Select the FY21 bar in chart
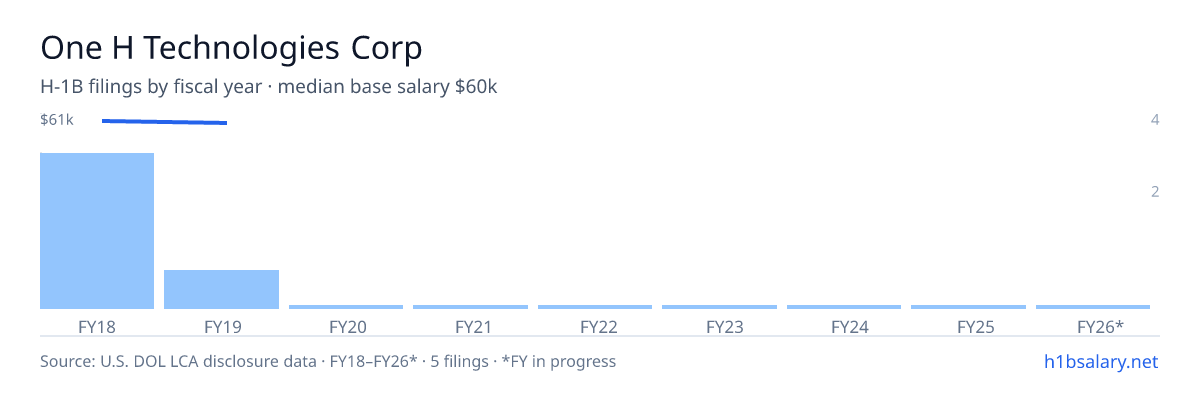 (470, 307)
